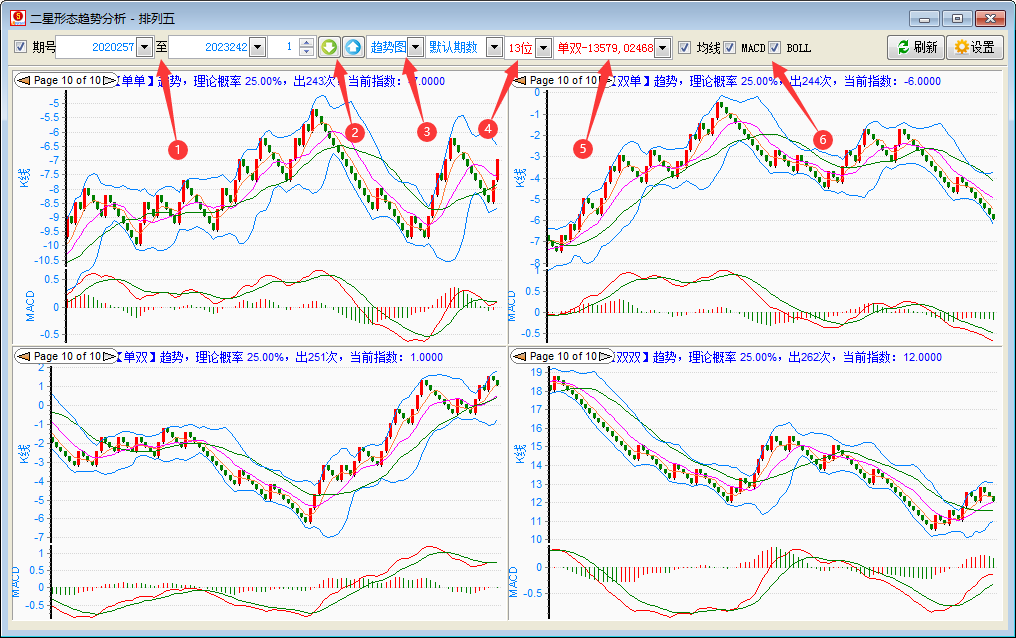Open the 趋势图 chart type dropdown
The image size is (1016, 638).
click(x=416, y=47)
